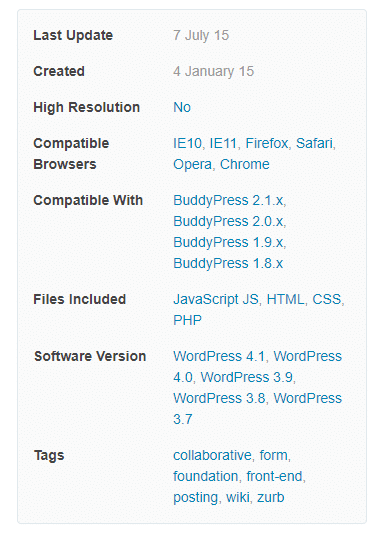Choose the Opera browser link
391x535 pixels.
pyautogui.click(x=192, y=164)
